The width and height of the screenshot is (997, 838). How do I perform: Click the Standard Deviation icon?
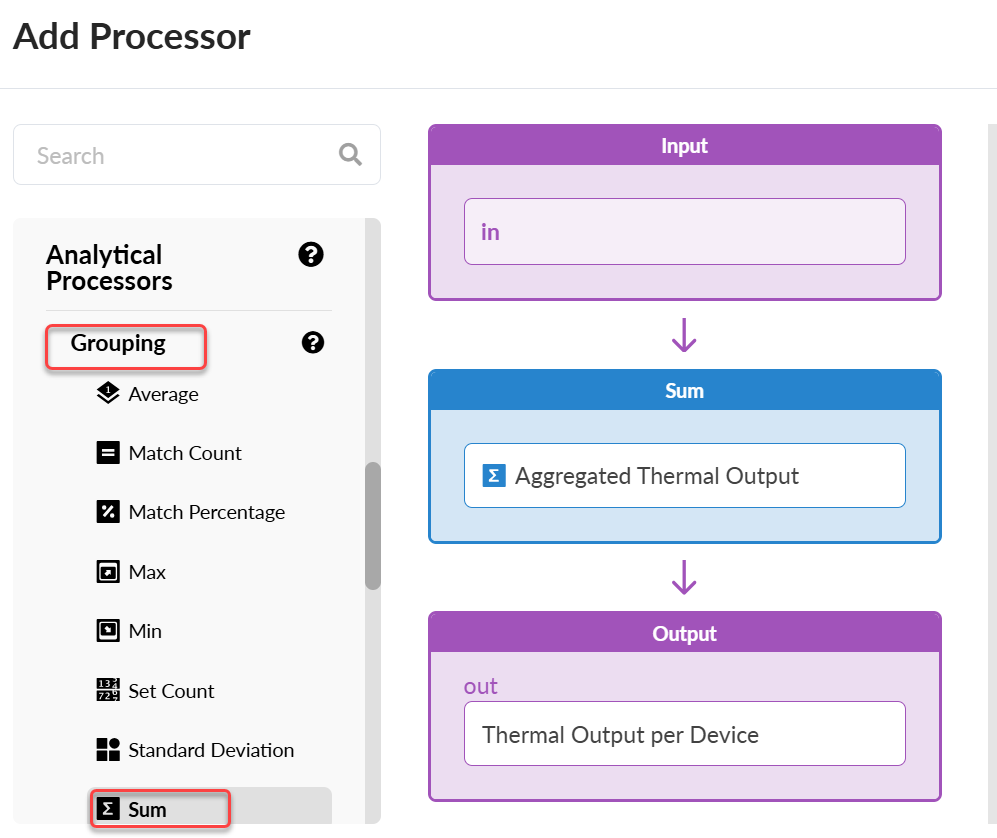pyautogui.click(x=108, y=750)
